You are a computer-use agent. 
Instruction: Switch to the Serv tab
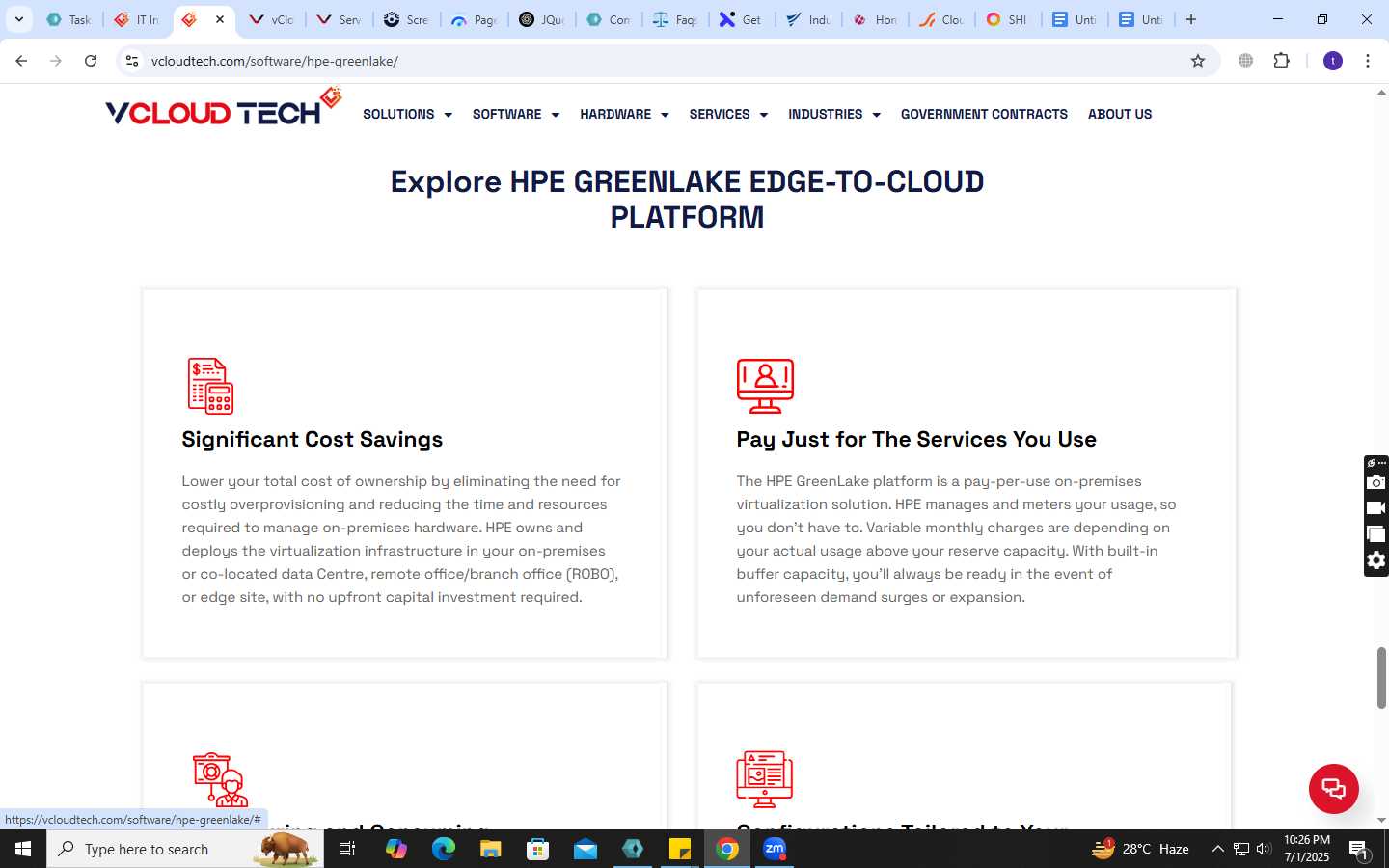(339, 19)
